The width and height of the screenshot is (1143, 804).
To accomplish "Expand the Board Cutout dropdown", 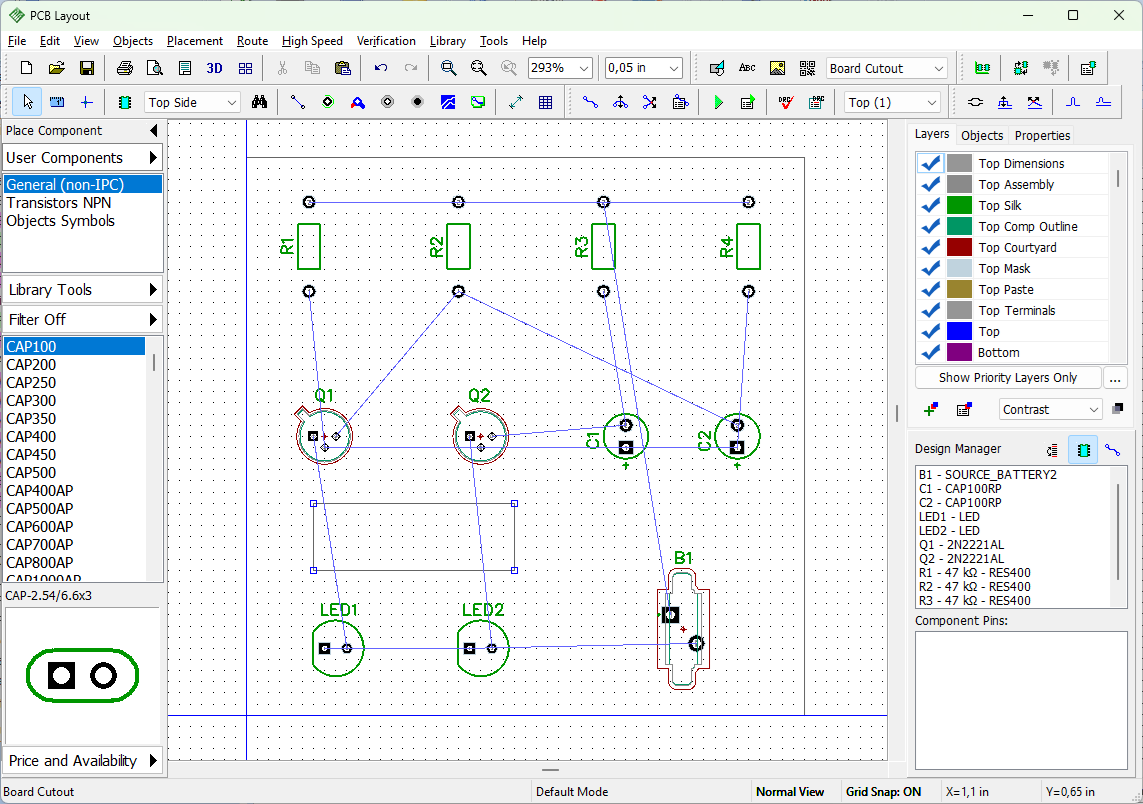I will [886, 69].
